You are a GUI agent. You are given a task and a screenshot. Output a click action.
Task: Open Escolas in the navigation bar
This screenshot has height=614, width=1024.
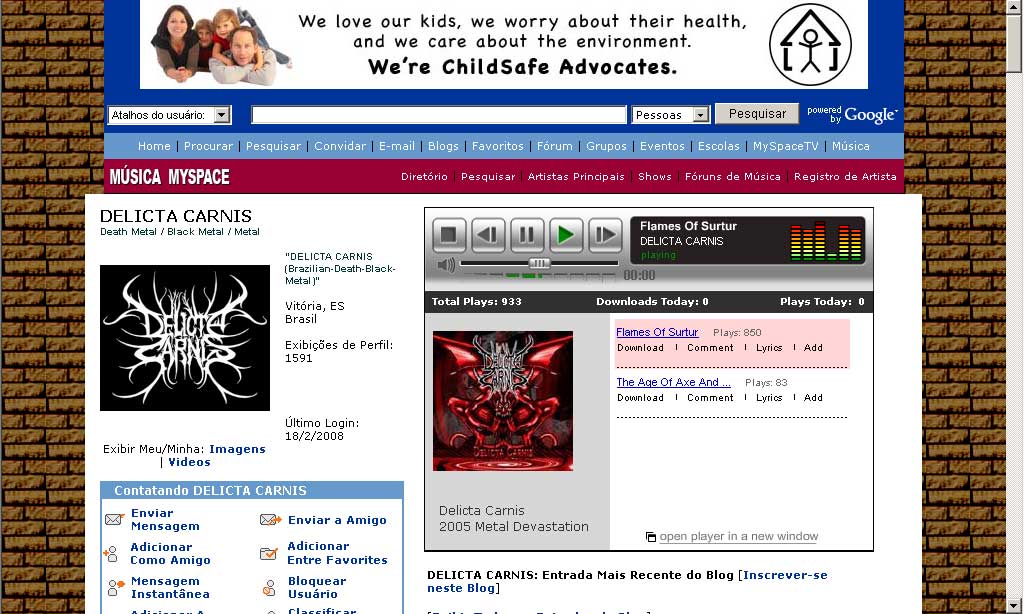tap(718, 146)
